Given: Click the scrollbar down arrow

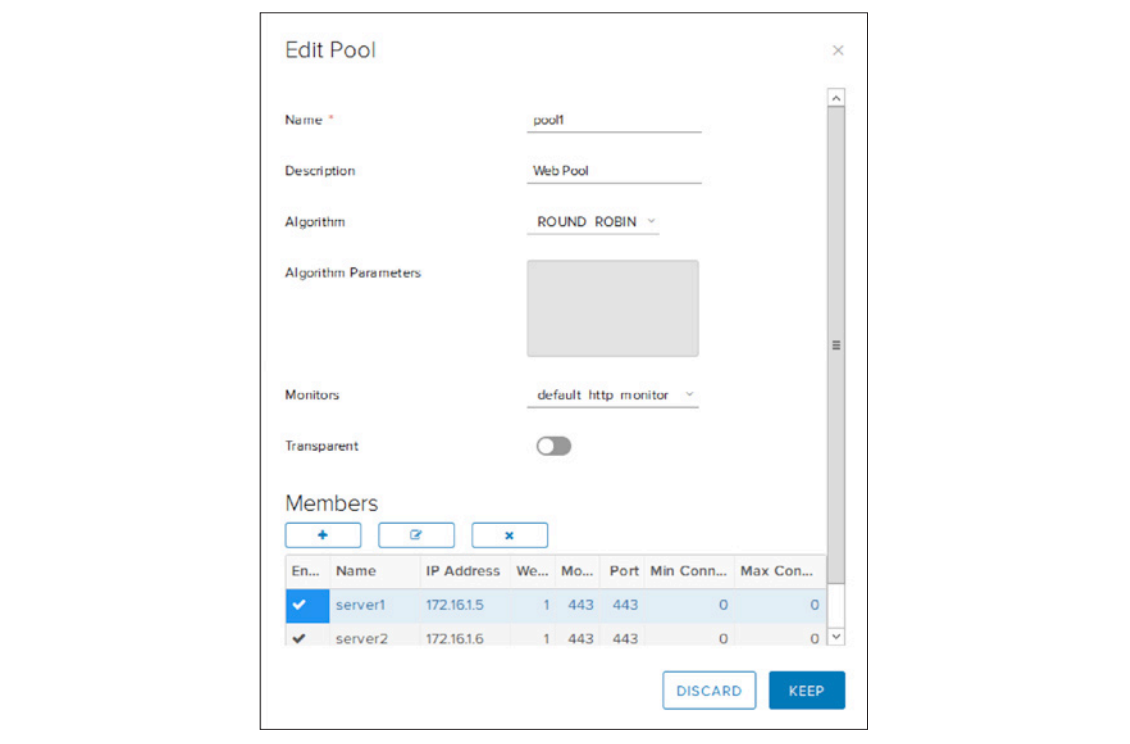Looking at the screenshot, I should pyautogui.click(x=834, y=637).
